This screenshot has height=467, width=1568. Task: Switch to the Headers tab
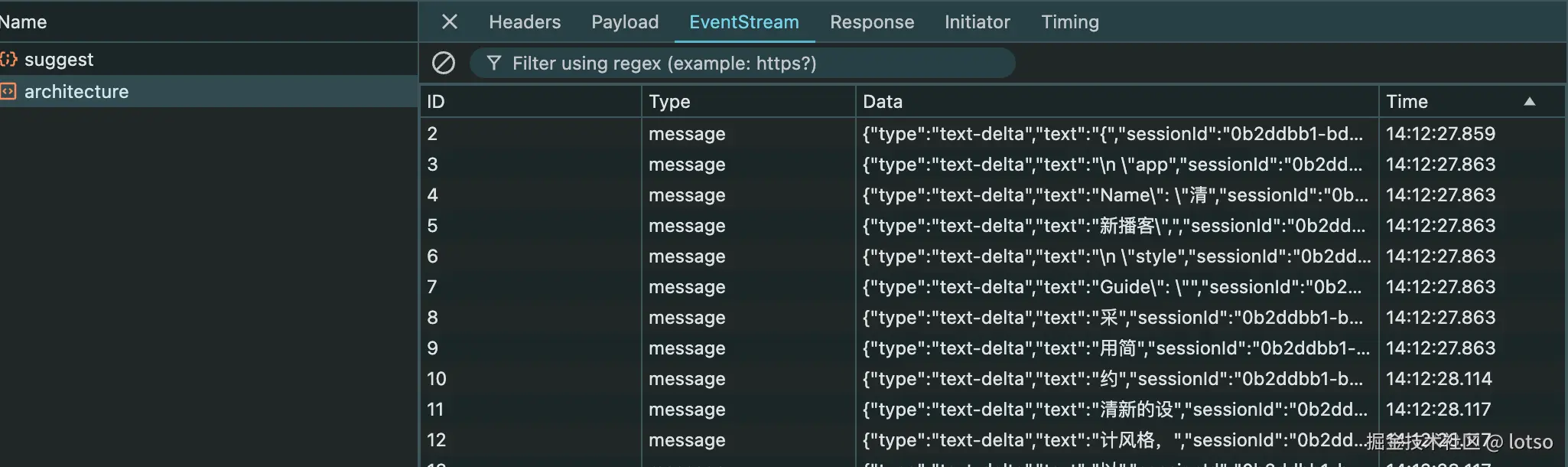coord(524,22)
